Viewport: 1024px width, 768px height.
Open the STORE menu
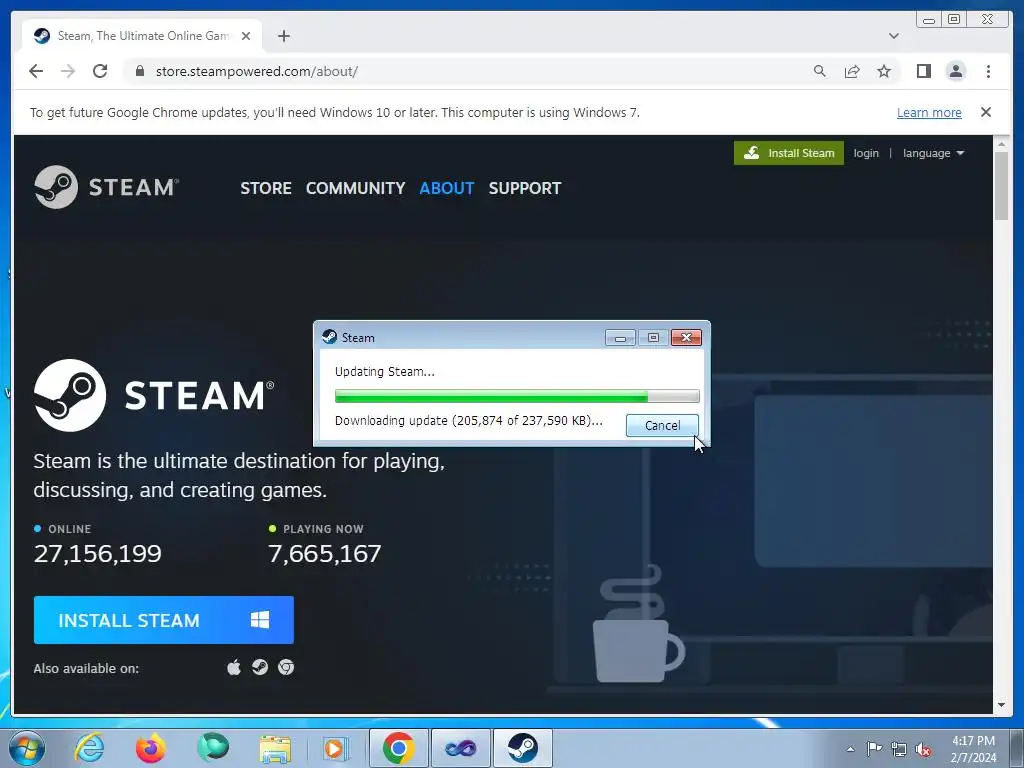pyautogui.click(x=266, y=188)
